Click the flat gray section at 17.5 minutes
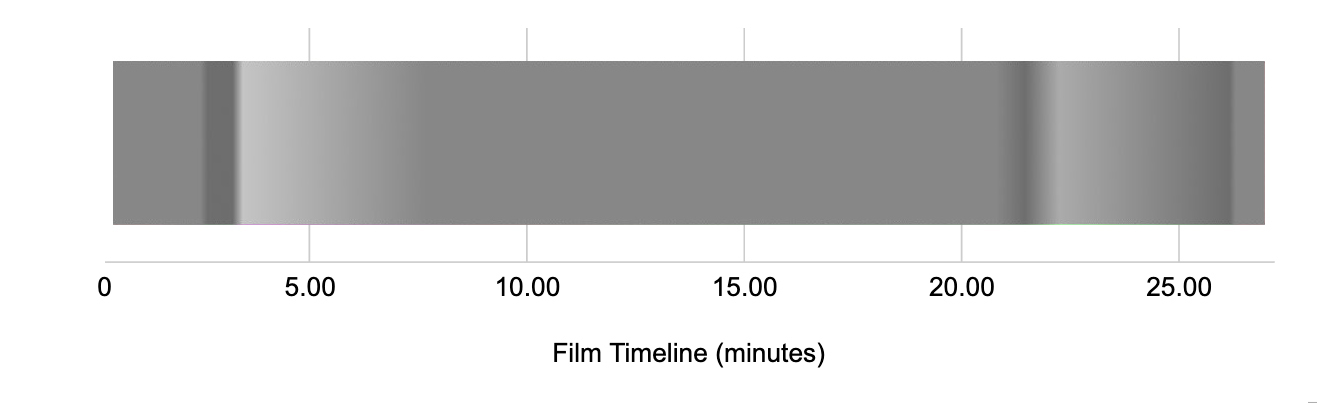1317x404 pixels. click(853, 143)
